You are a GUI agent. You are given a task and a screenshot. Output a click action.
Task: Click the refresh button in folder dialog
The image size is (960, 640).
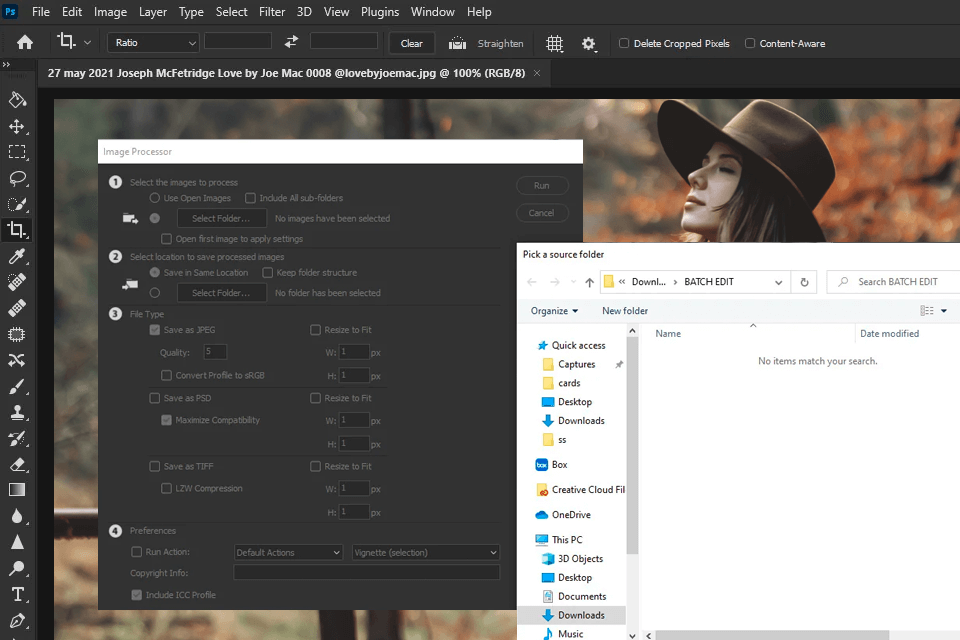point(805,282)
